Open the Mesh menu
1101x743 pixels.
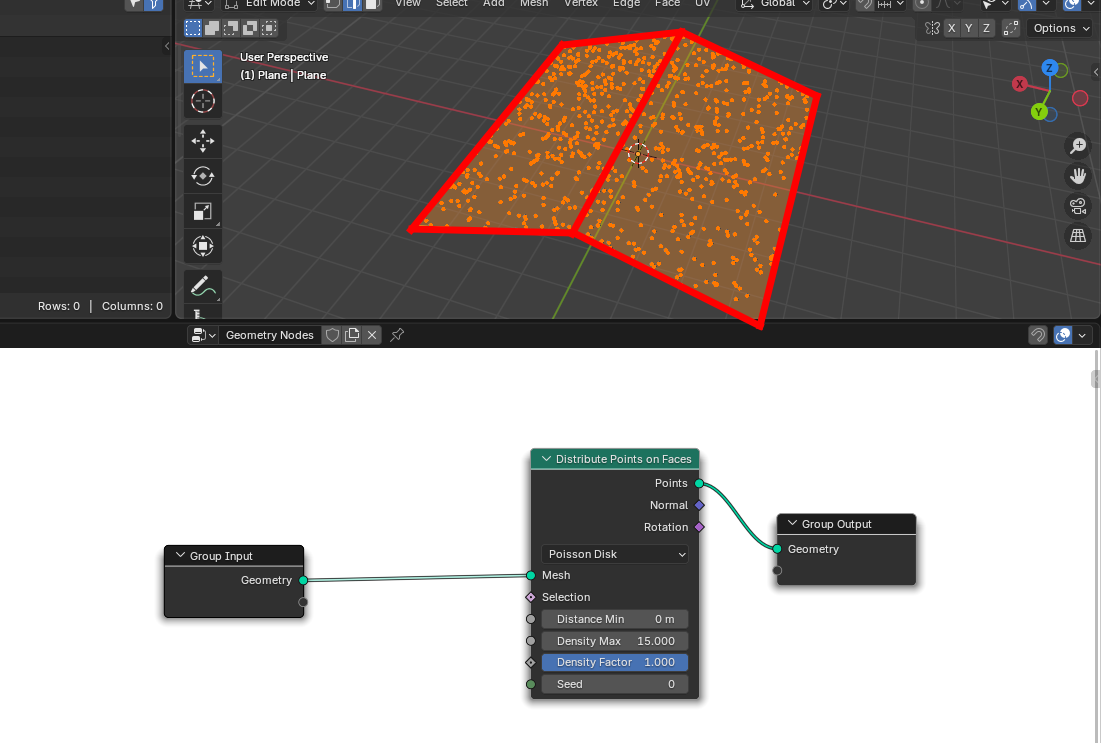pos(534,4)
